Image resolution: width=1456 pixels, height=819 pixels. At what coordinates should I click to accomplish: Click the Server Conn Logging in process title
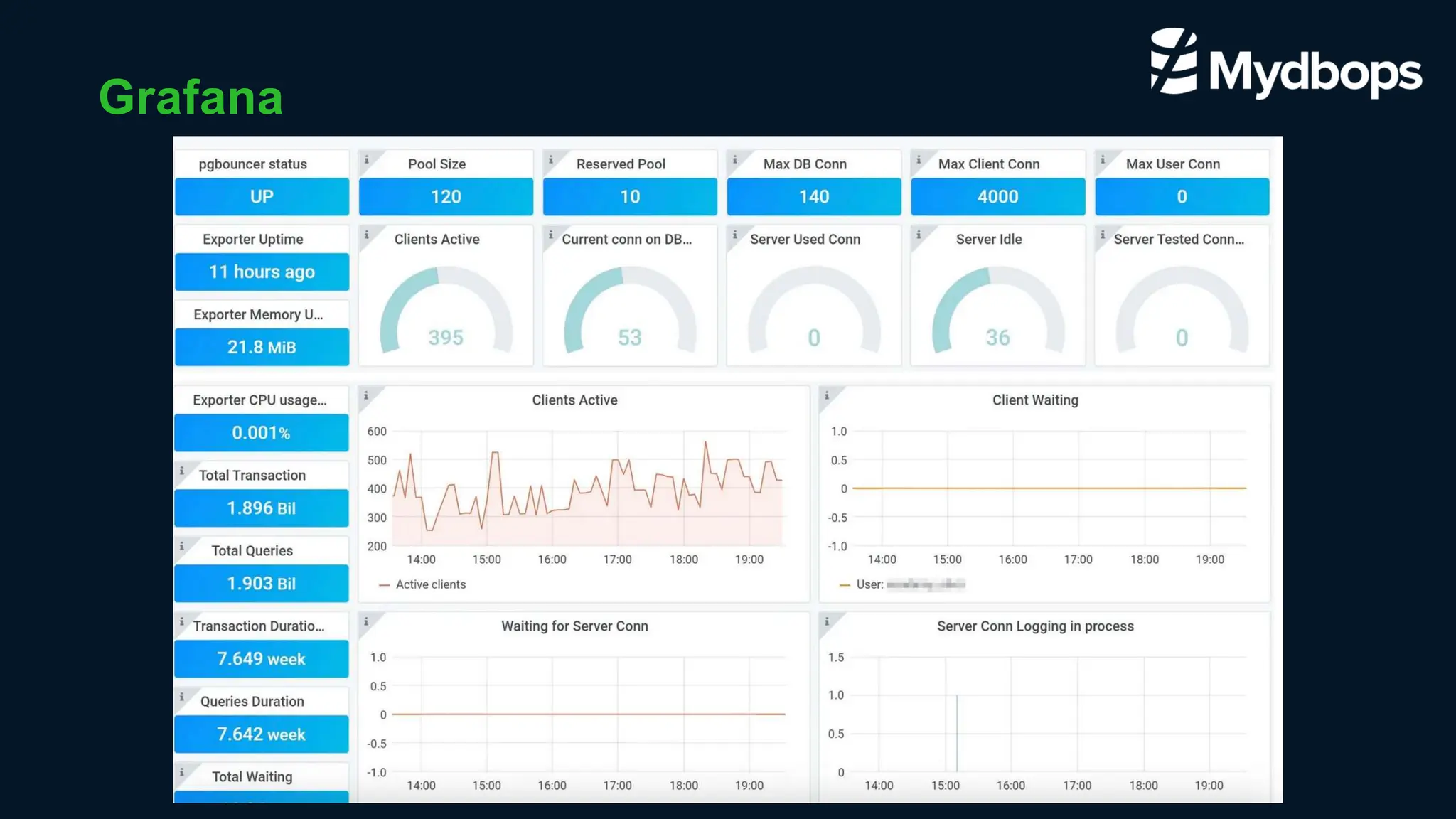[1035, 626]
